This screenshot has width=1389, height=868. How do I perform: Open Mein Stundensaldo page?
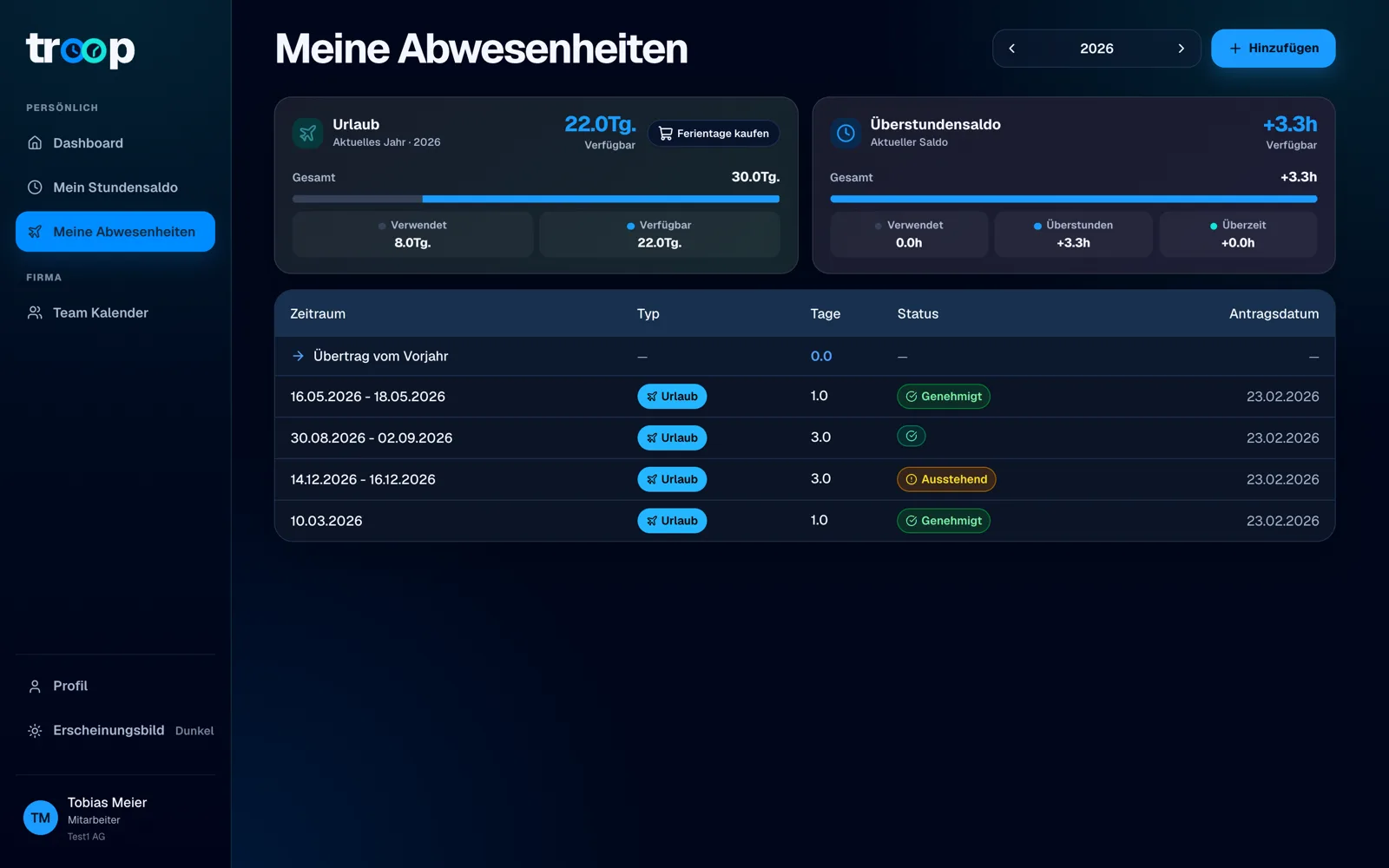coord(115,187)
